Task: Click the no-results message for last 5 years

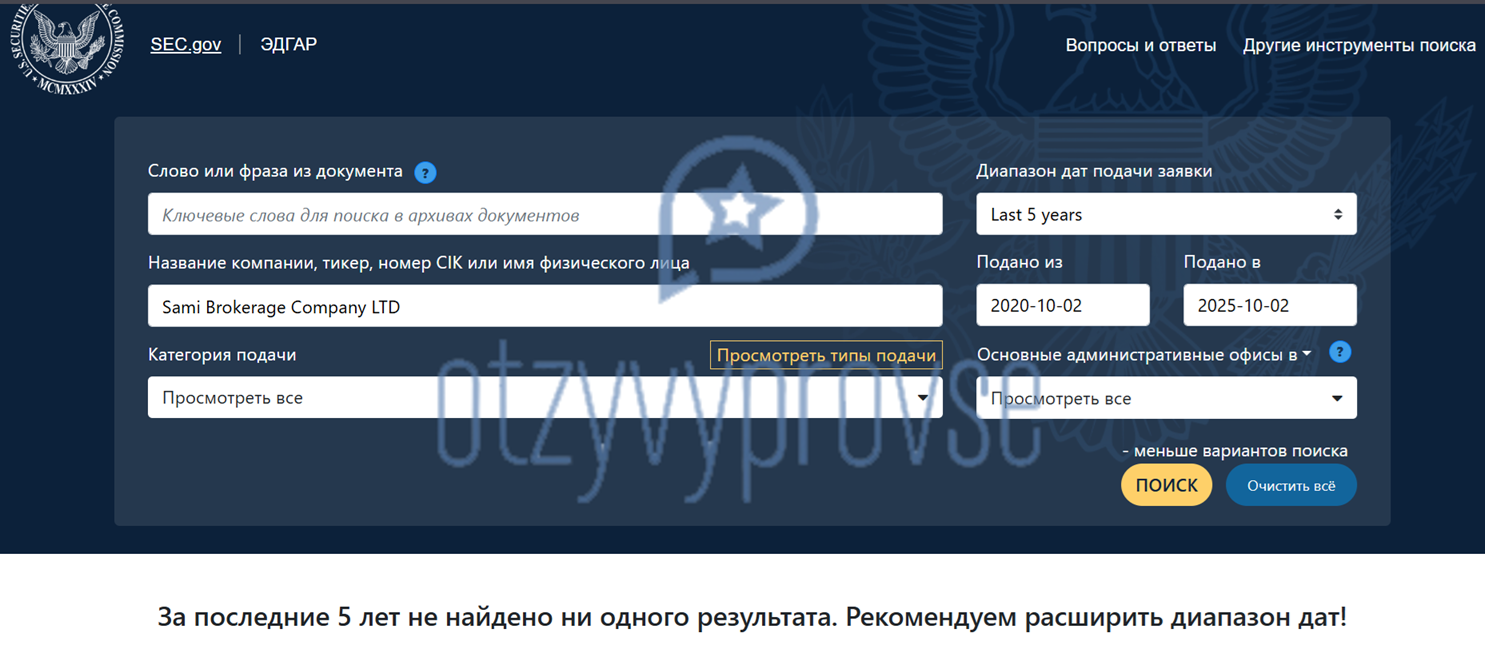Action: tap(752, 616)
